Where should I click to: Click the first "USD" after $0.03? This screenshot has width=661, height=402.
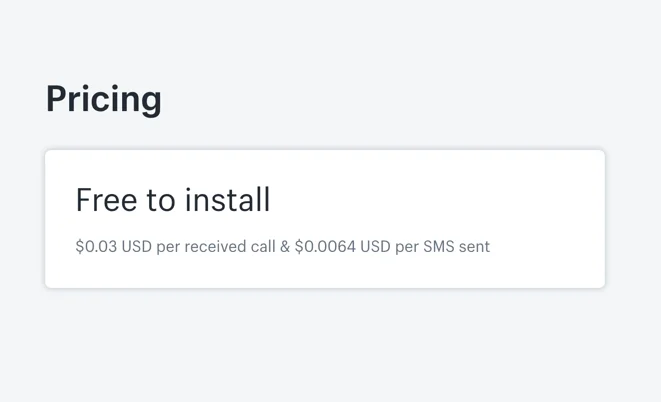136,246
